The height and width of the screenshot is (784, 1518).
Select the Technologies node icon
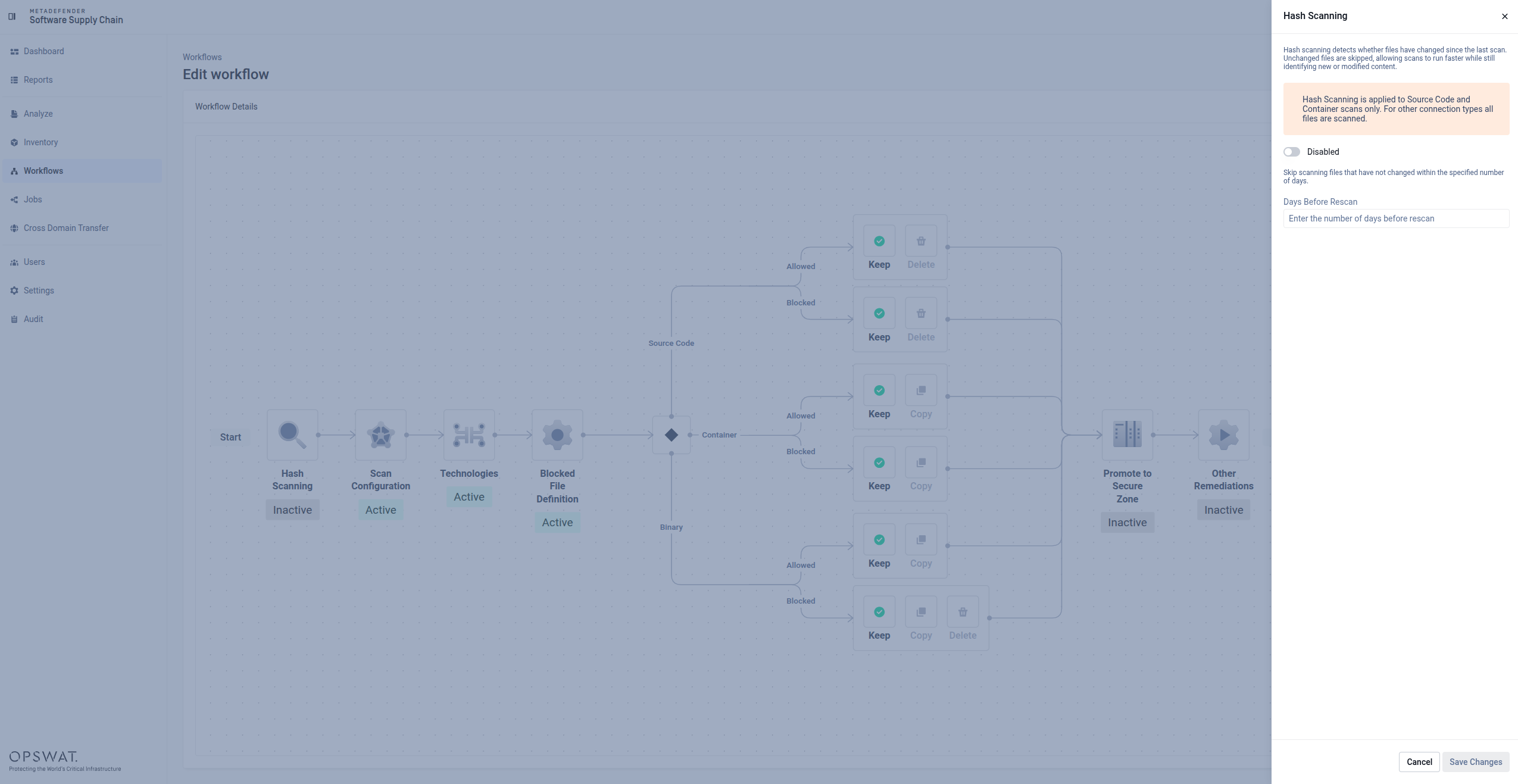click(x=469, y=435)
